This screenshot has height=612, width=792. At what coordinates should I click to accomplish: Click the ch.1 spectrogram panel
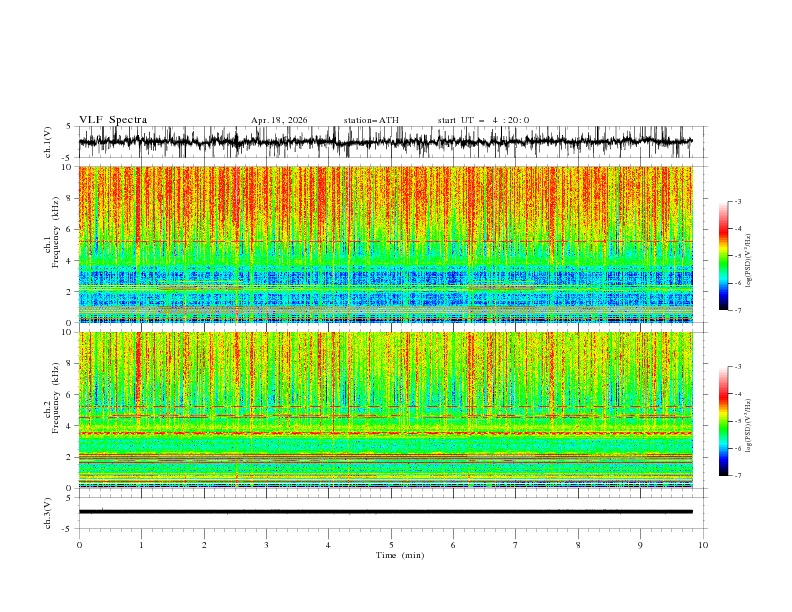(386, 244)
